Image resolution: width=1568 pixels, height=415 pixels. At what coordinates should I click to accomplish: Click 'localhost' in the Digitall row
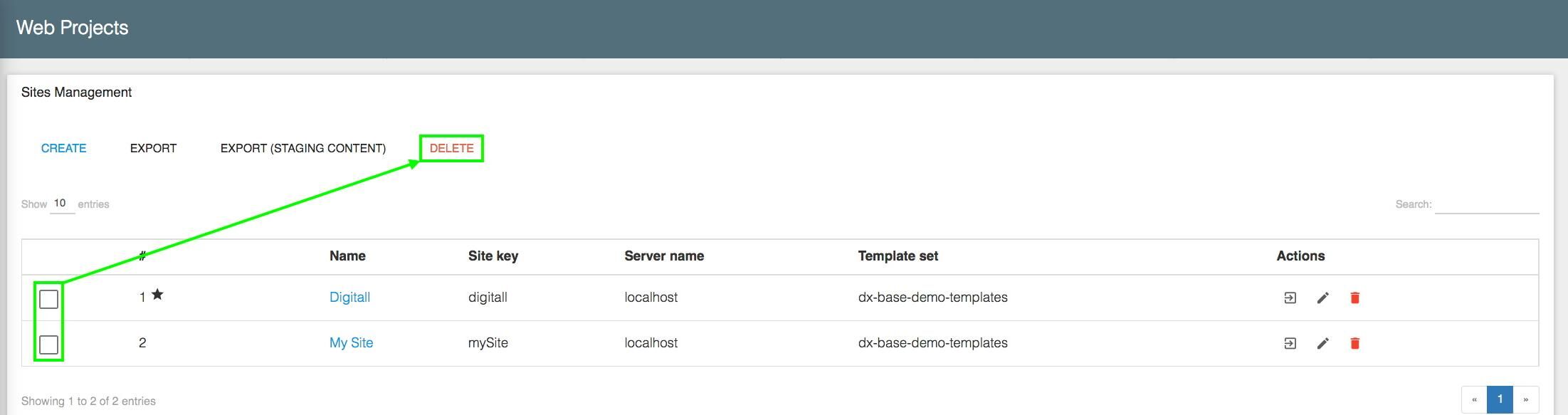point(651,298)
